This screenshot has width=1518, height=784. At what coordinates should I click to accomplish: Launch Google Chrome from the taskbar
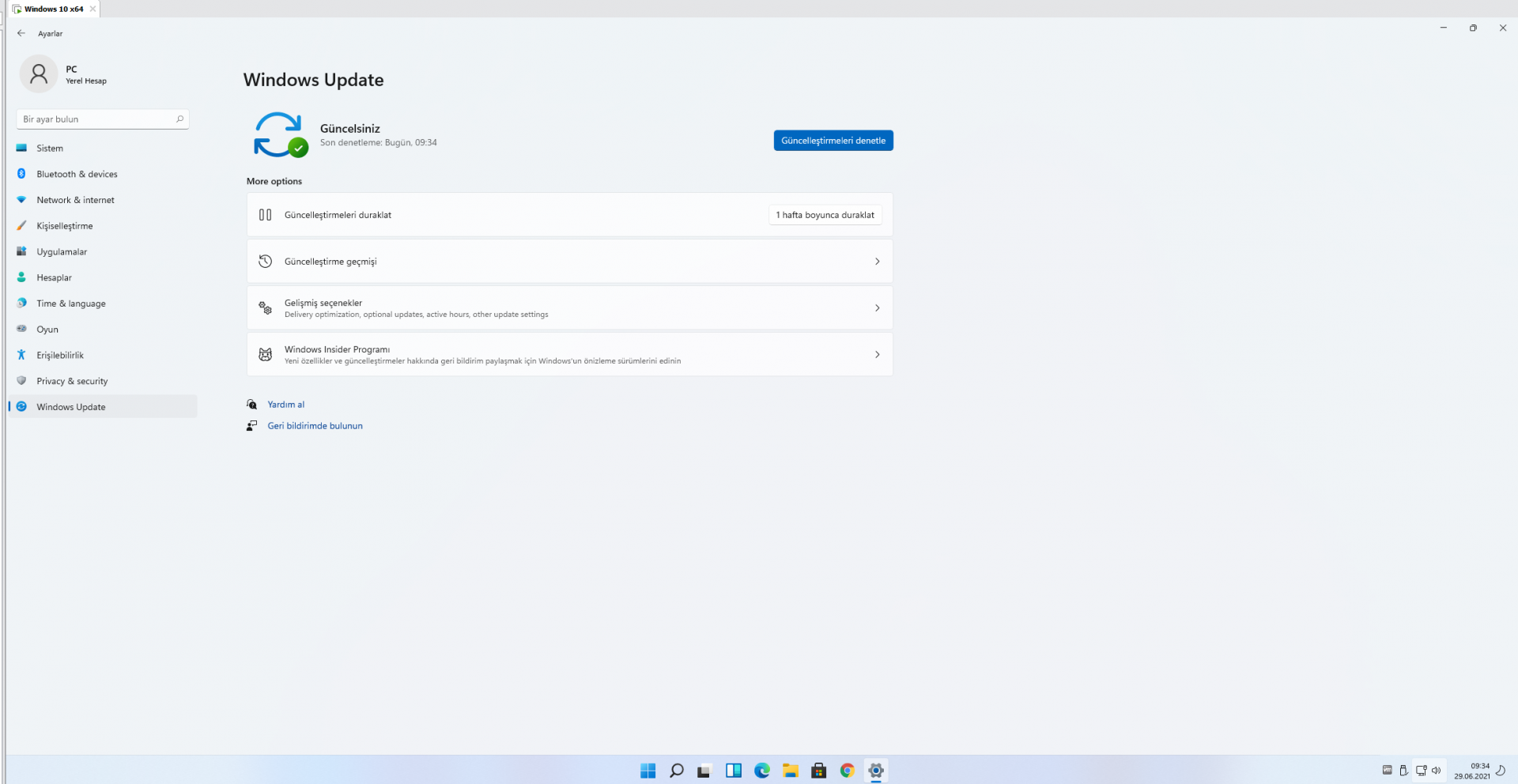tap(848, 771)
